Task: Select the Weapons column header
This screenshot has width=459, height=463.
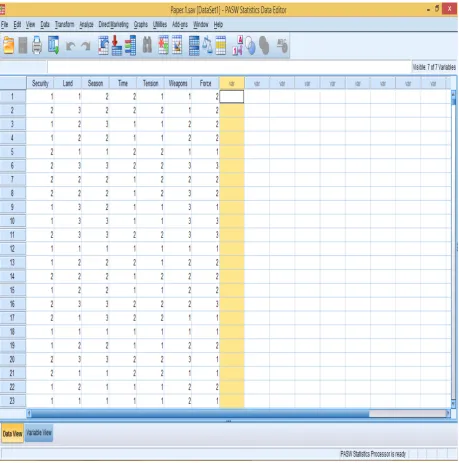Action: (x=178, y=83)
